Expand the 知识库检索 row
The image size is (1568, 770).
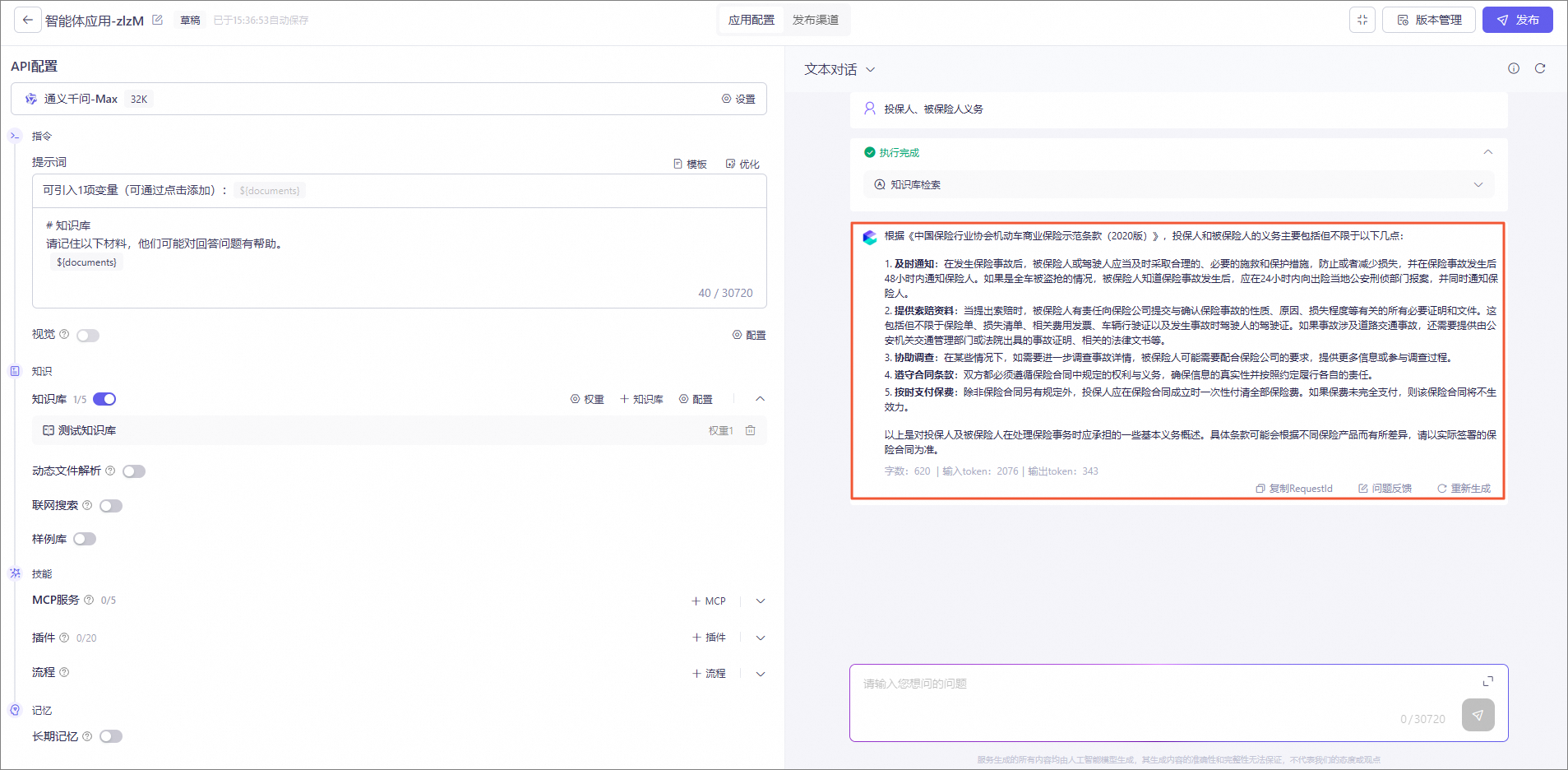[1179, 184]
